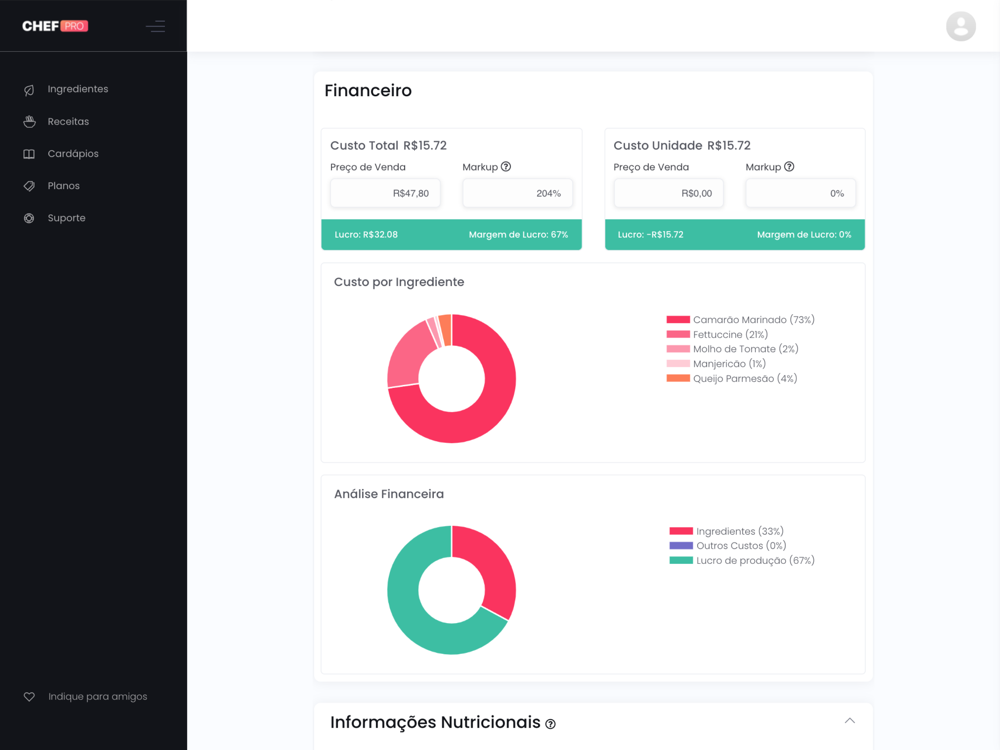Click the heart icon beside Indique para amigos
This screenshot has width=1000, height=750.
pyautogui.click(x=29, y=696)
